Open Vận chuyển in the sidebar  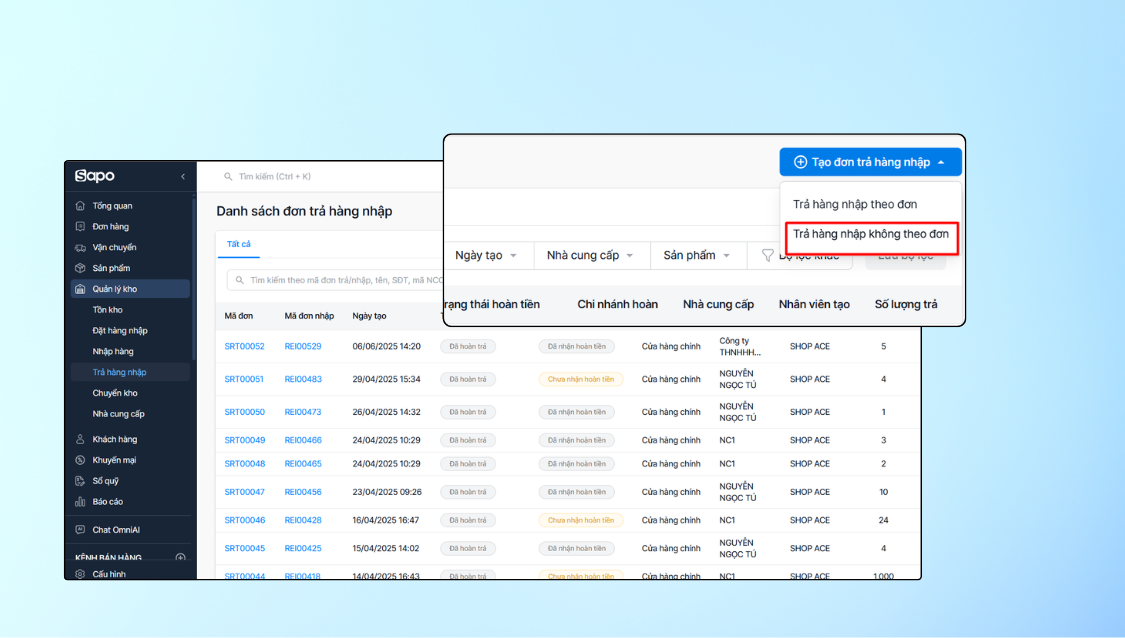click(114, 248)
